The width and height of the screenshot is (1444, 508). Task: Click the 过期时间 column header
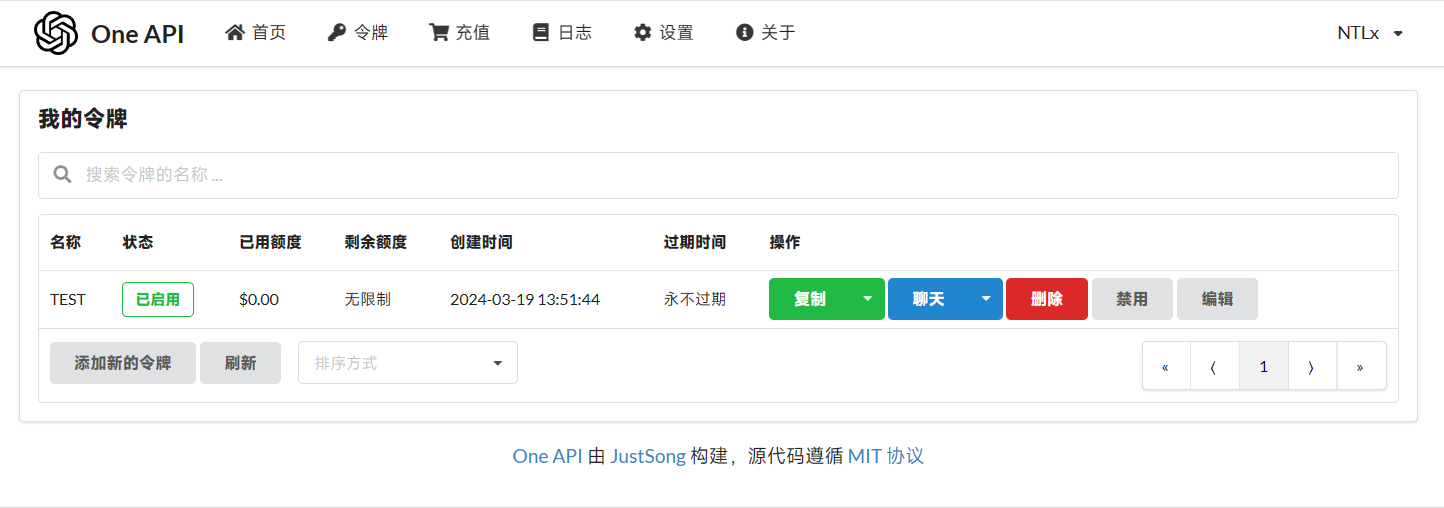click(x=695, y=242)
